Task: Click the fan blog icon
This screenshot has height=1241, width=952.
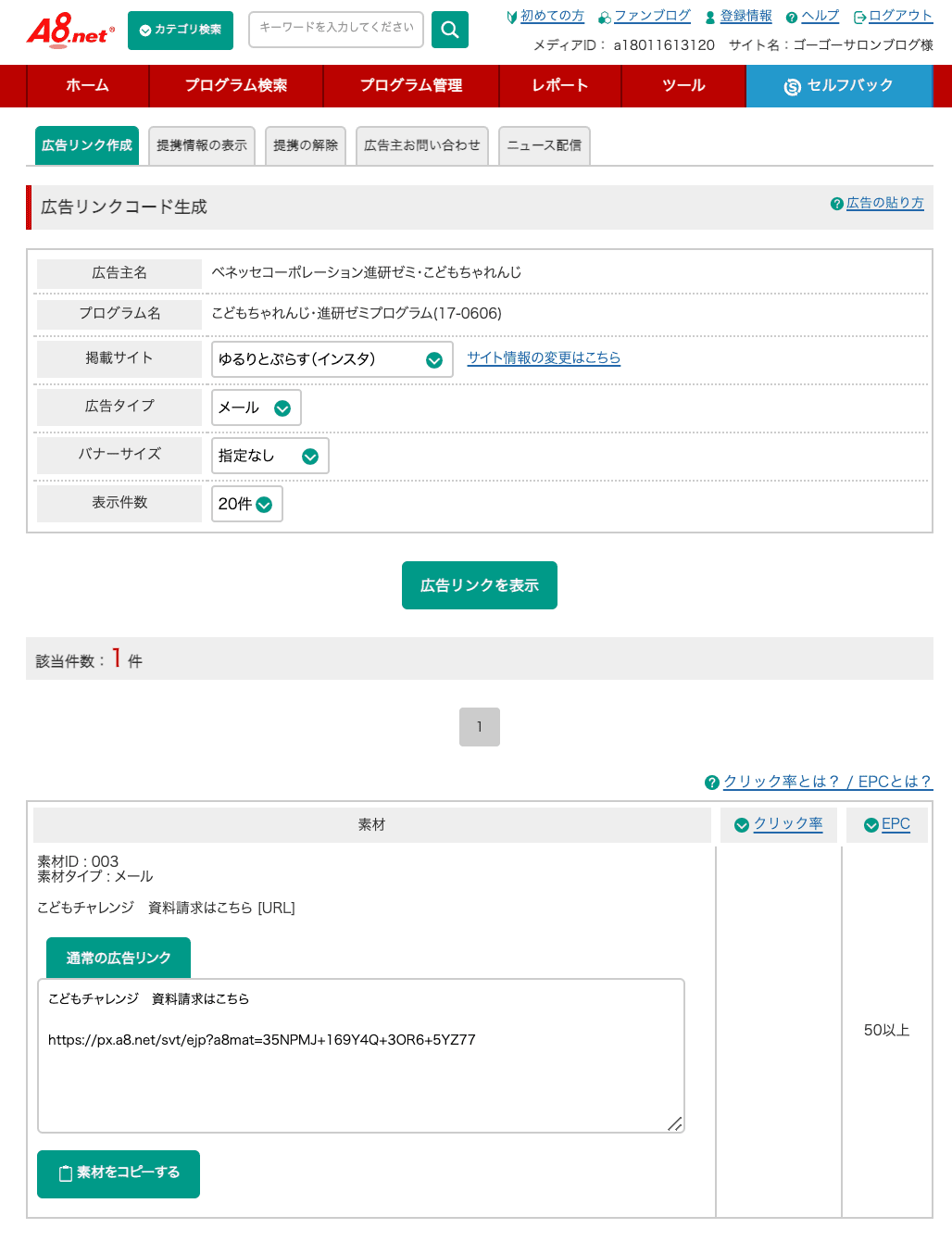Action: tap(605, 18)
